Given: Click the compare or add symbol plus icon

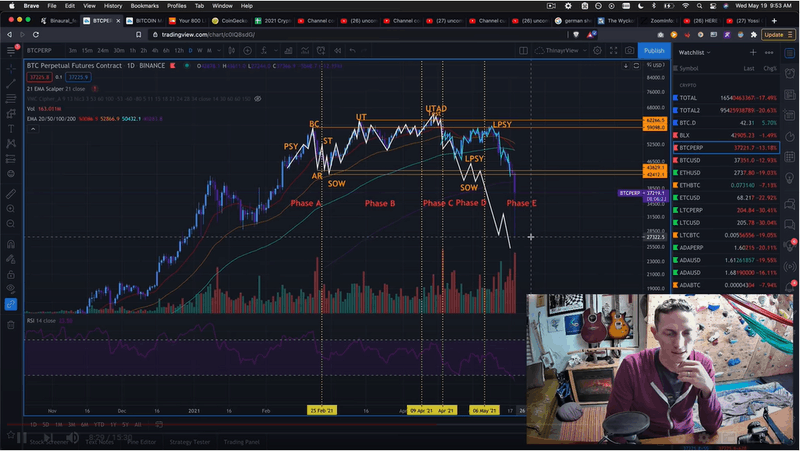Looking at the screenshot, I should (247, 51).
